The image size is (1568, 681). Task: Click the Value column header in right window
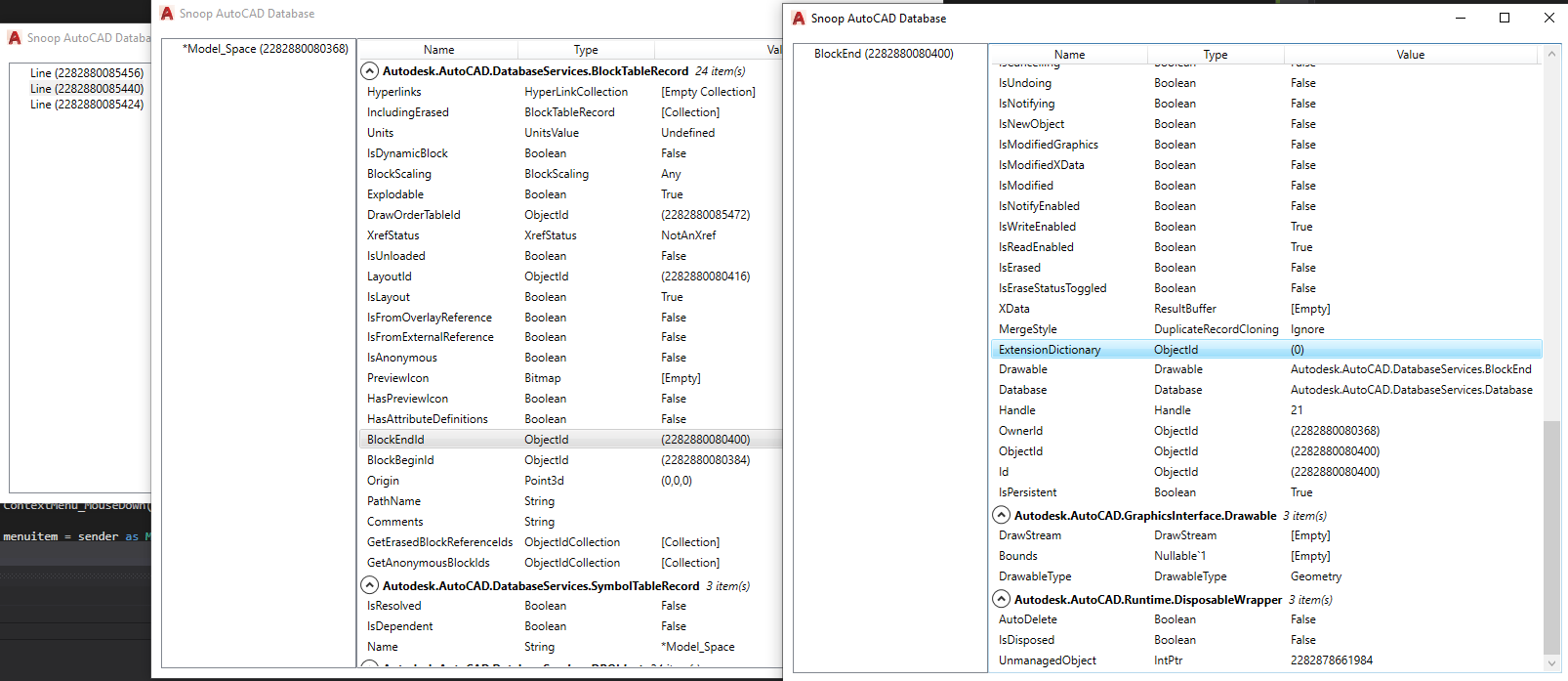[x=1411, y=55]
